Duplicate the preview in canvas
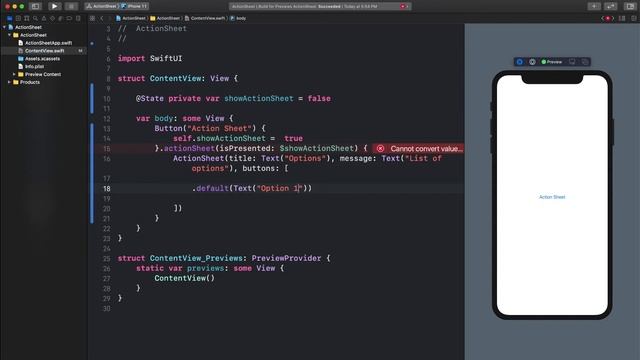Screen dimensions: 640x360 [585, 62]
